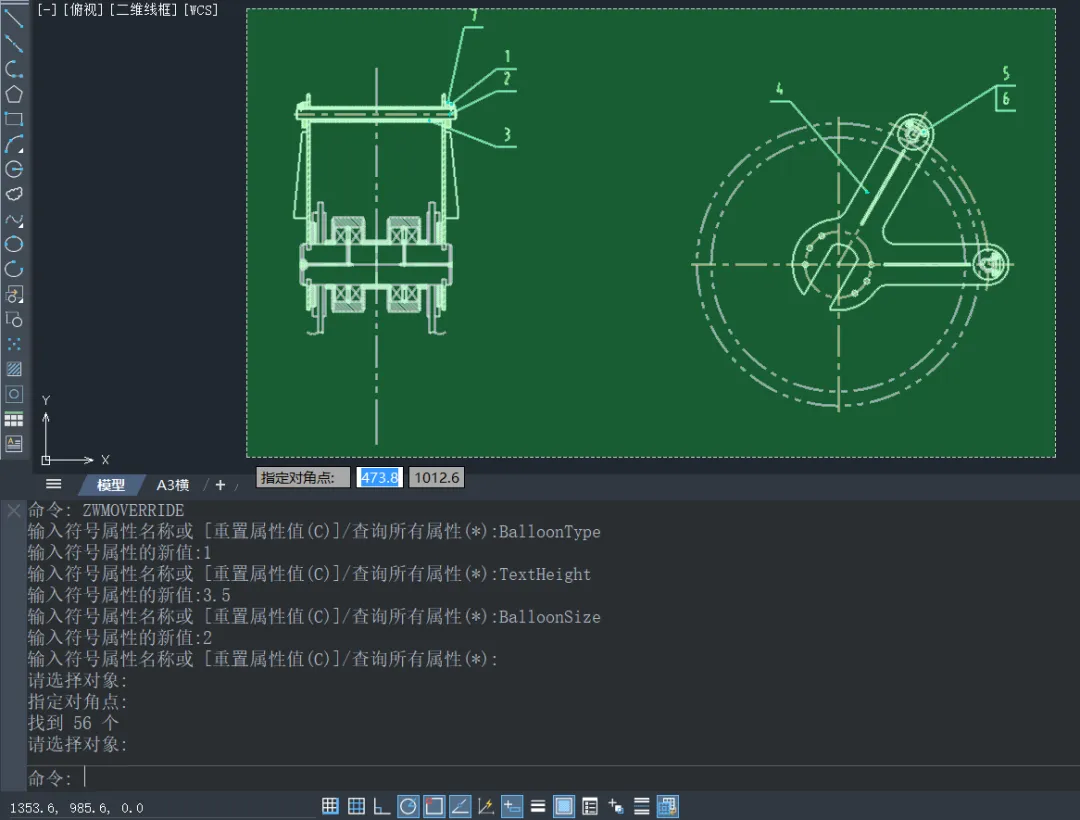Switch to the A3横 layout tab
Screen dimensions: 1080x820
tap(172, 485)
